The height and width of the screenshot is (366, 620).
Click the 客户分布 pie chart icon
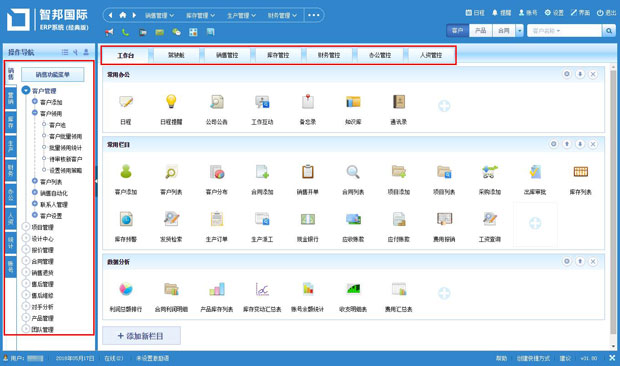point(217,172)
